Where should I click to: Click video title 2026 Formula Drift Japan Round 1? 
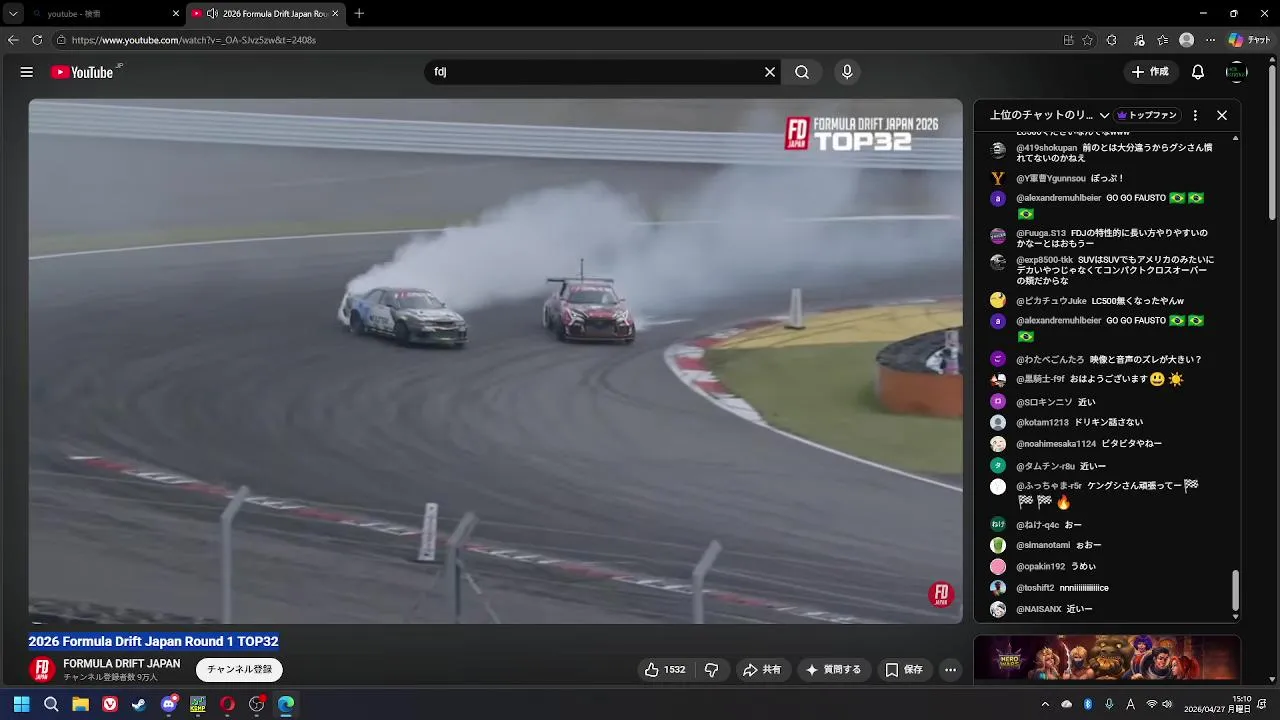pyautogui.click(x=153, y=641)
